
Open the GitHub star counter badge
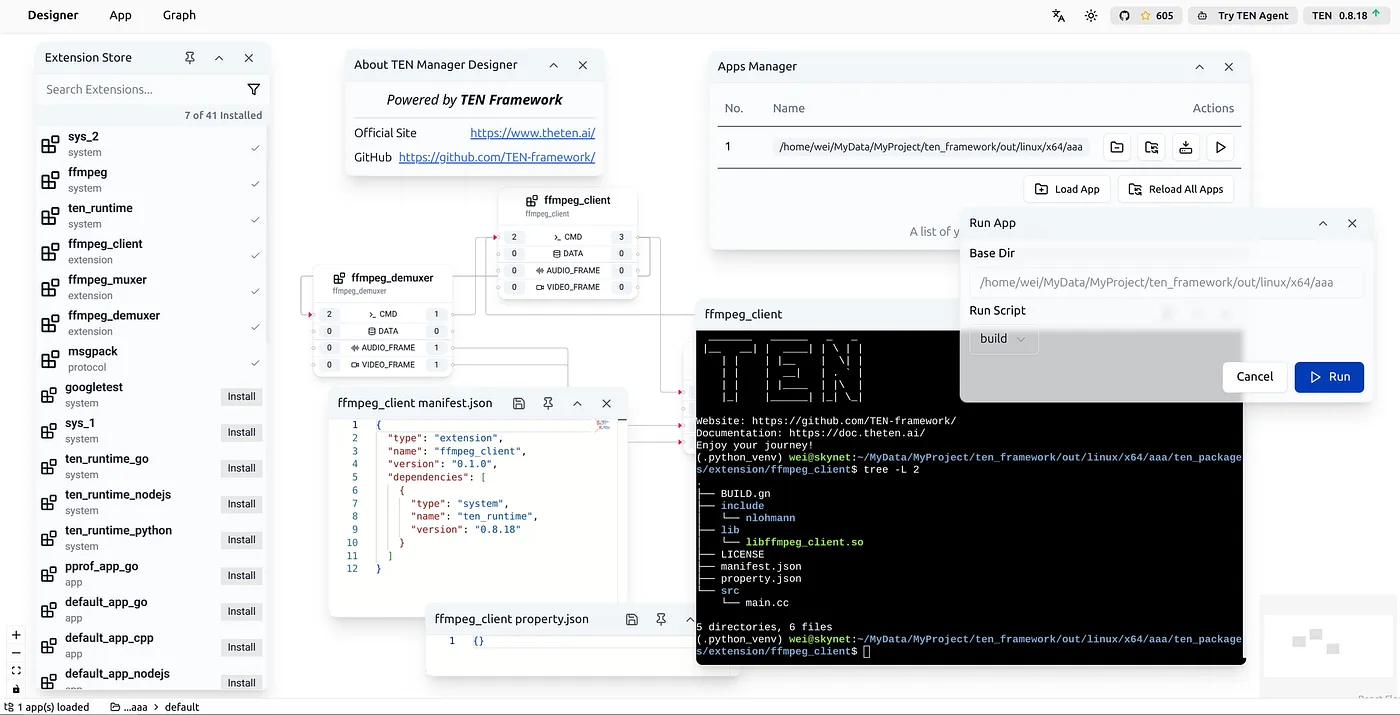[1146, 15]
